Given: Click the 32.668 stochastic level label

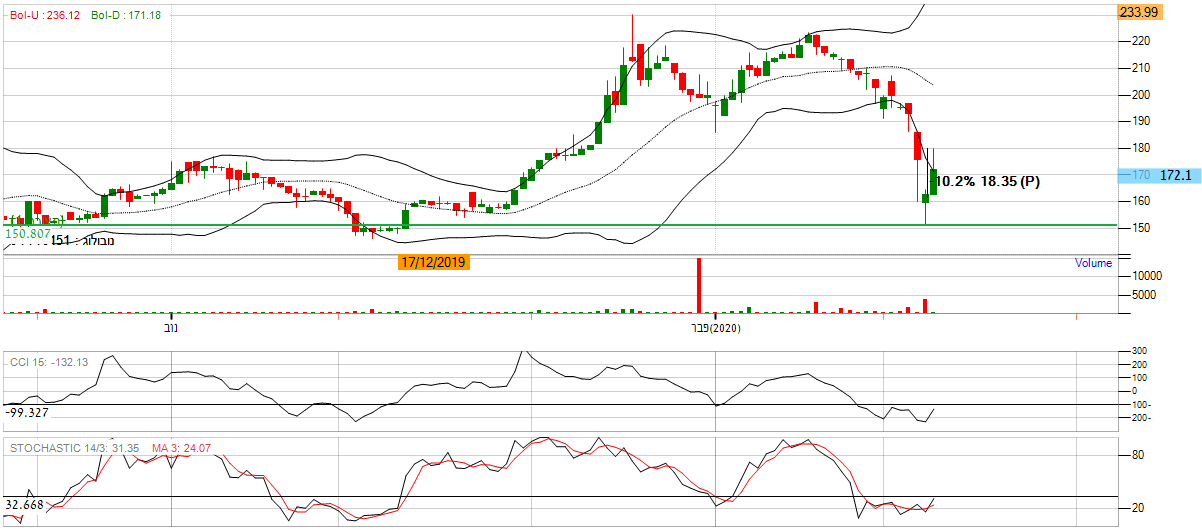Looking at the screenshot, I should pyautogui.click(x=24, y=505).
